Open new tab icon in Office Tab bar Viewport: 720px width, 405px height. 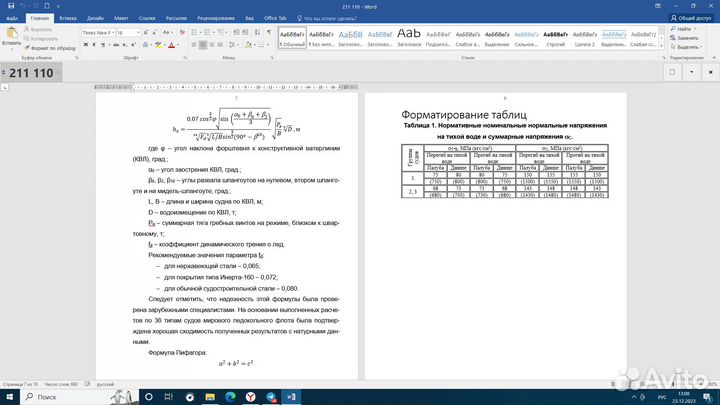(x=672, y=72)
